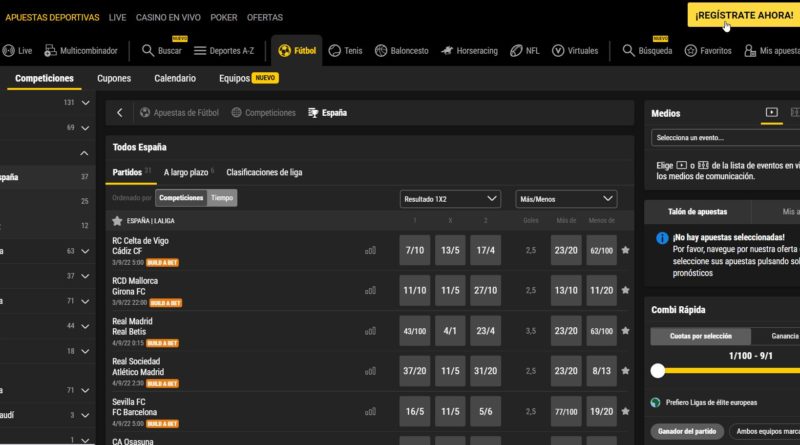Click the info icon in betslip
Screen dimensions: 800x445
pos(662,238)
